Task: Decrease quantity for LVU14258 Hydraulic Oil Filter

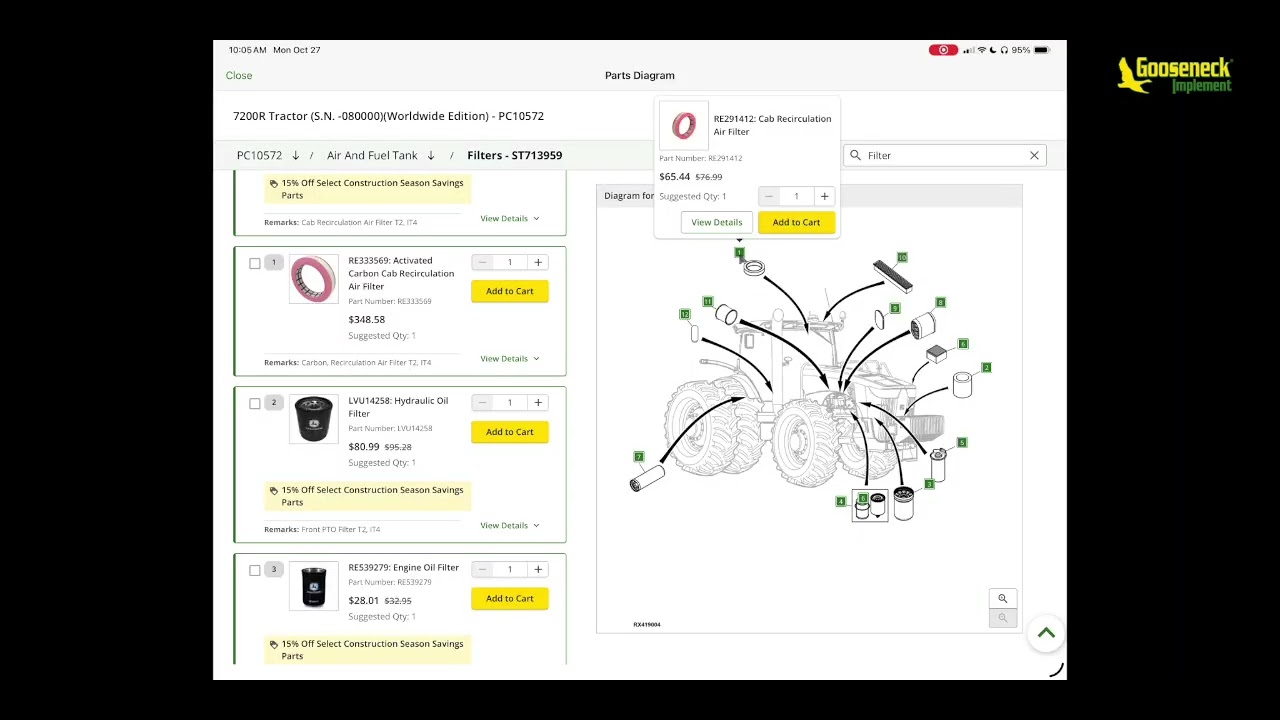Action: 482,403
